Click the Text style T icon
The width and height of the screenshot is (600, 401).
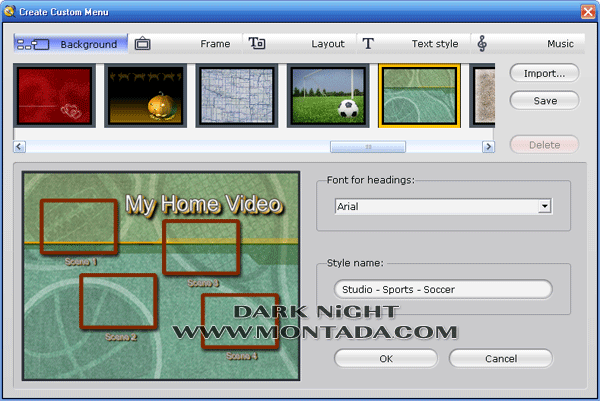tap(368, 44)
